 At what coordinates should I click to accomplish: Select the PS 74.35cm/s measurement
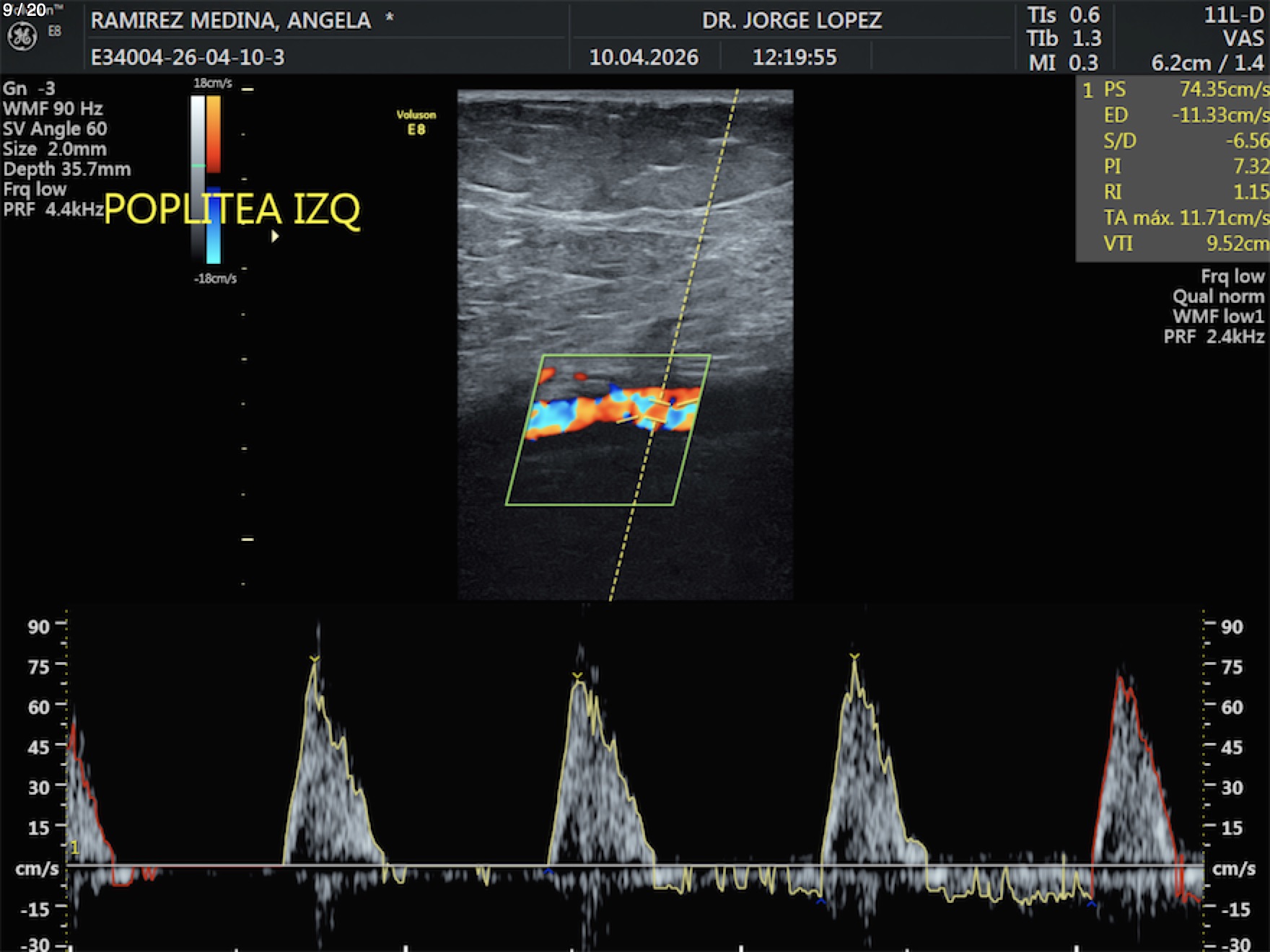(1183, 89)
